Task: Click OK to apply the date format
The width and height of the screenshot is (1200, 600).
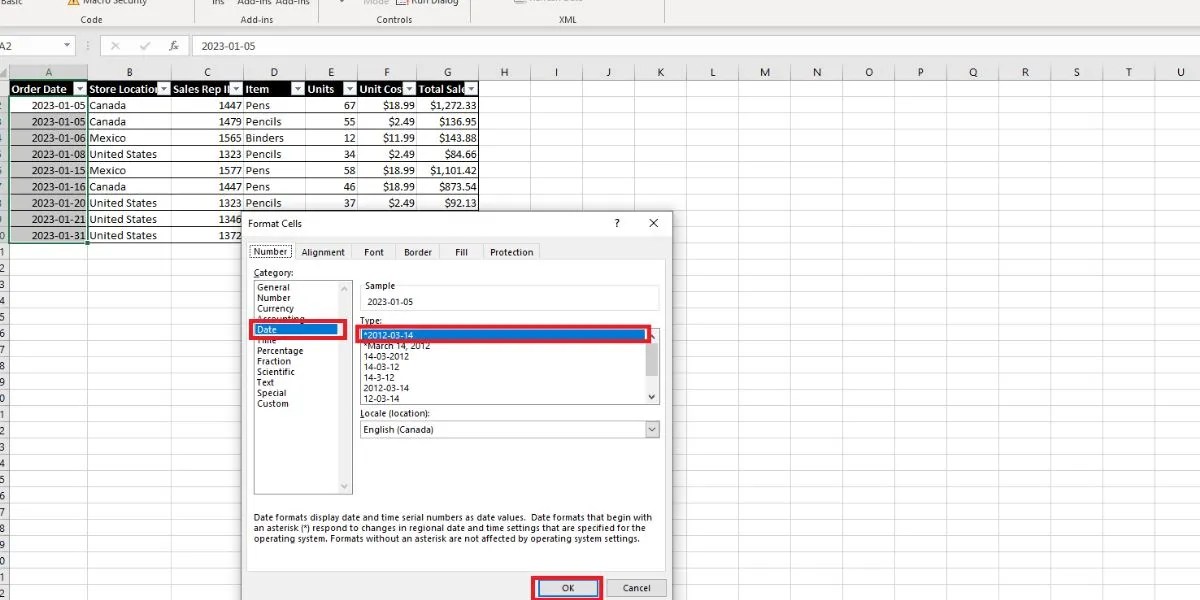Action: pos(567,587)
